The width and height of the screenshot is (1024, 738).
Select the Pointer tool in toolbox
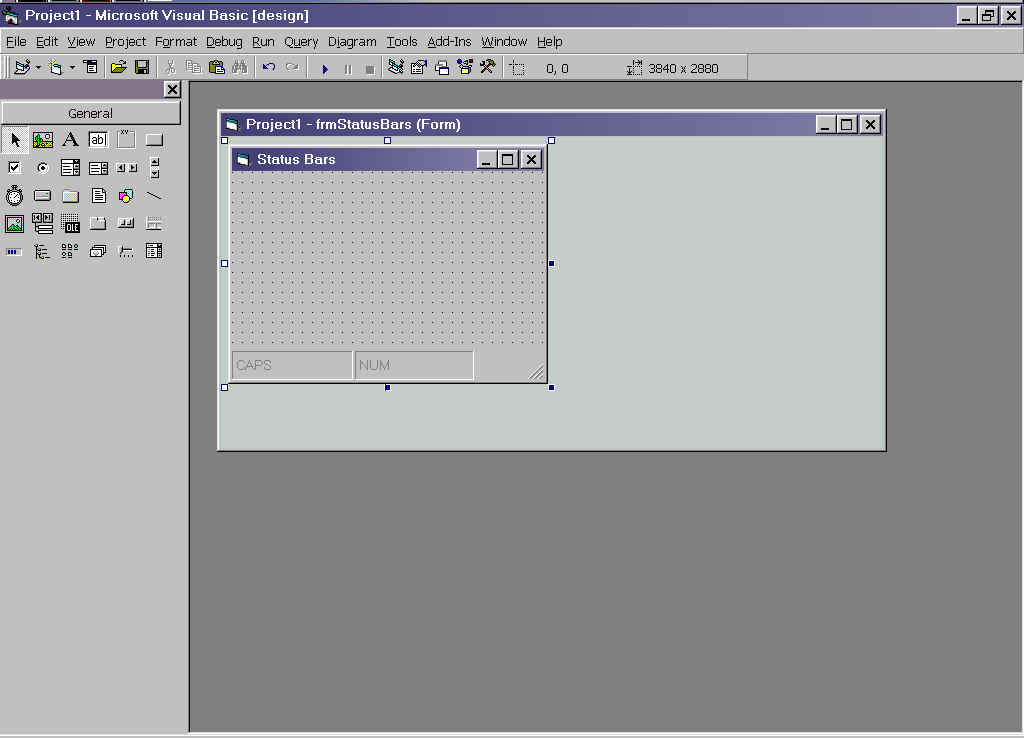[14, 140]
